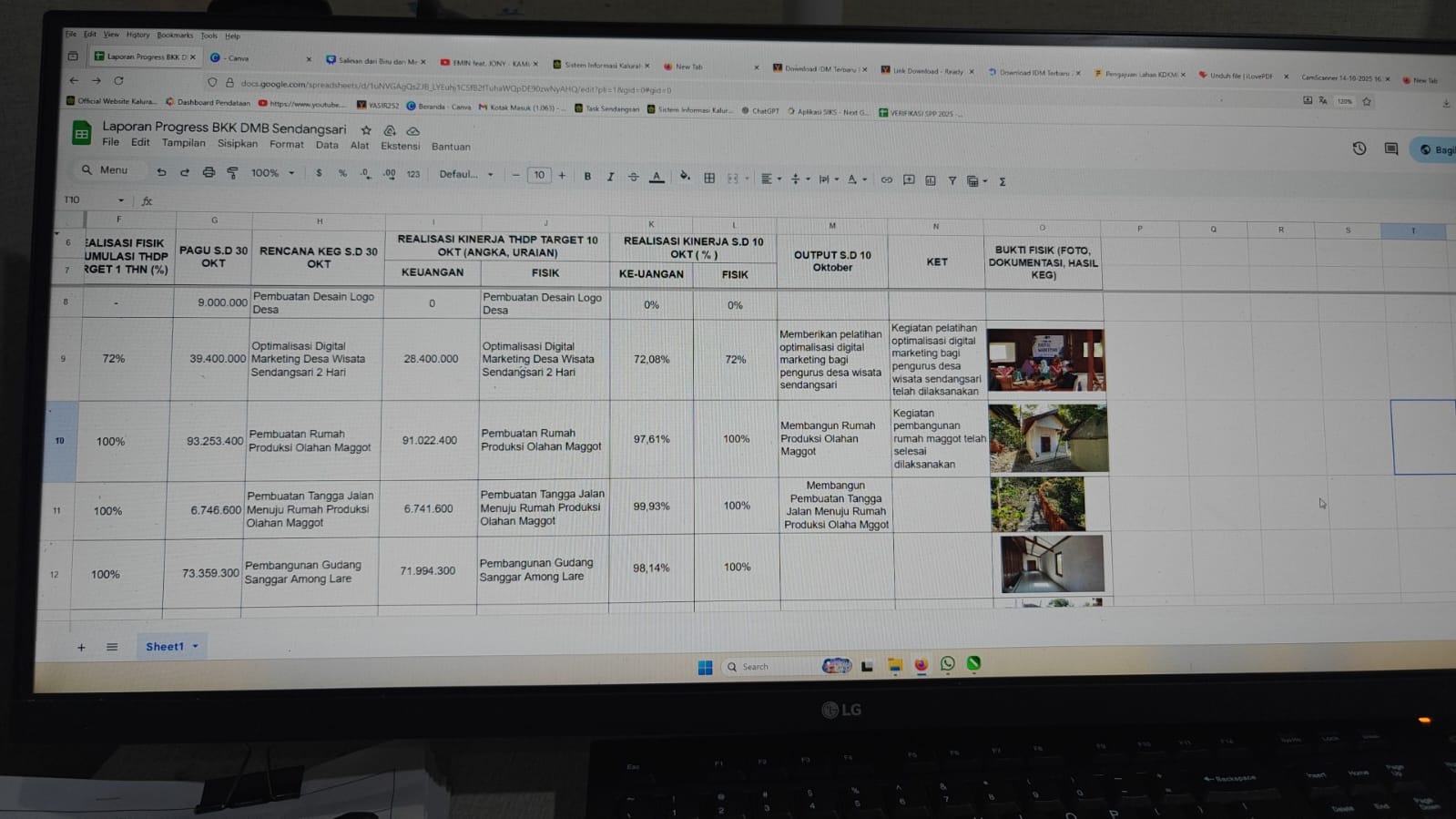Click the insert link icon
Screen dimensions: 1456x819
886,179
